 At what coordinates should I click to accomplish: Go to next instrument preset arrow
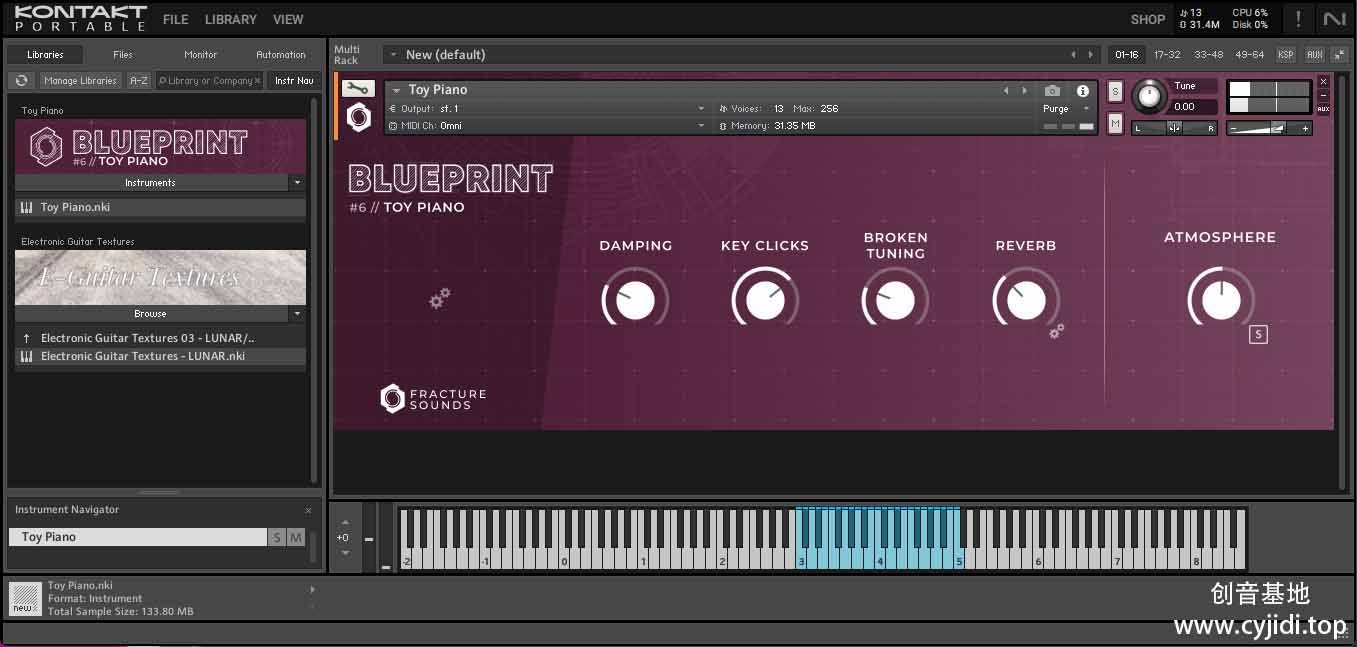(1024, 90)
